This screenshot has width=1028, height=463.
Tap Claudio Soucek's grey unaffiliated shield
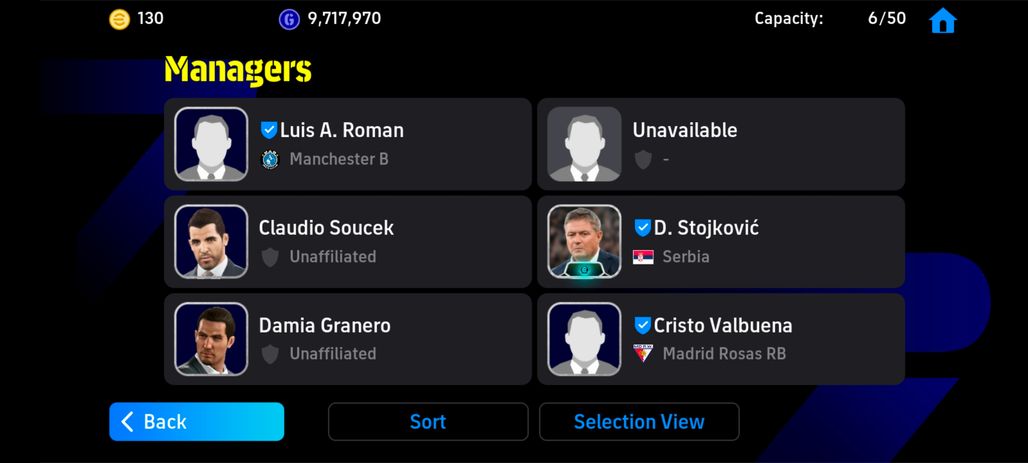point(270,257)
